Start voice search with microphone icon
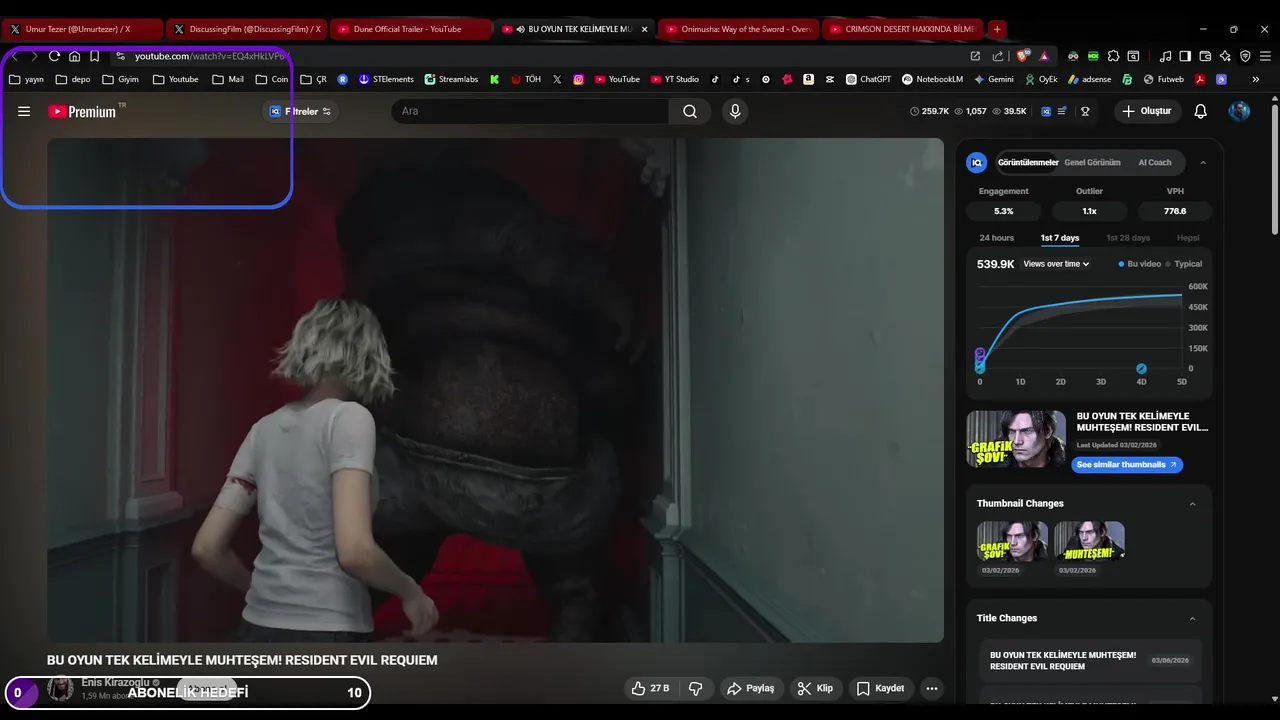The height and width of the screenshot is (720, 1280). [735, 111]
